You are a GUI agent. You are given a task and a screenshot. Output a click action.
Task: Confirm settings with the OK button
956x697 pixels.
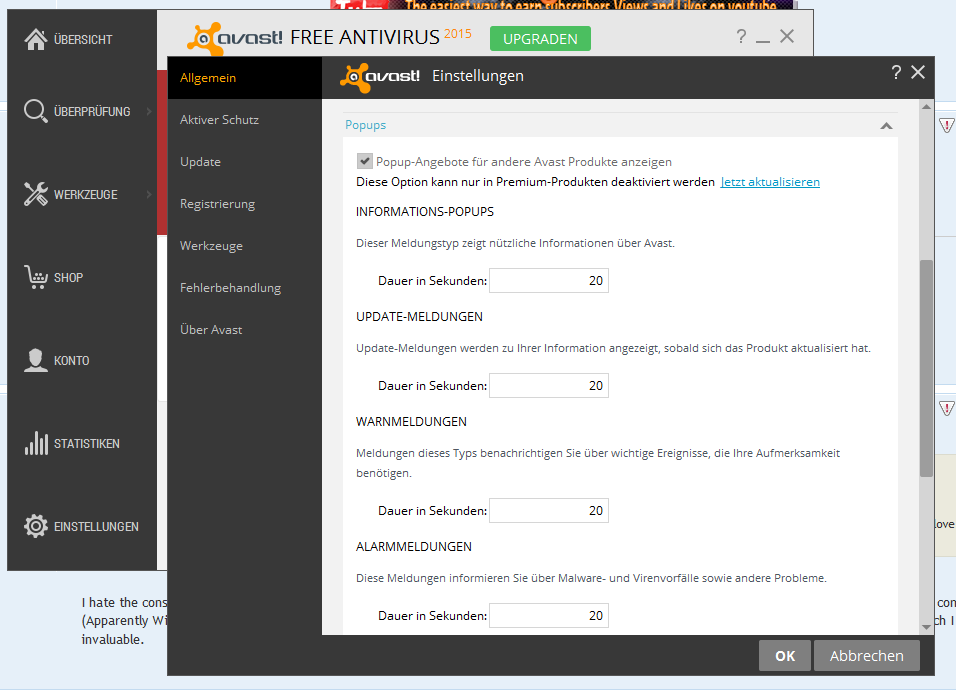tap(785, 656)
